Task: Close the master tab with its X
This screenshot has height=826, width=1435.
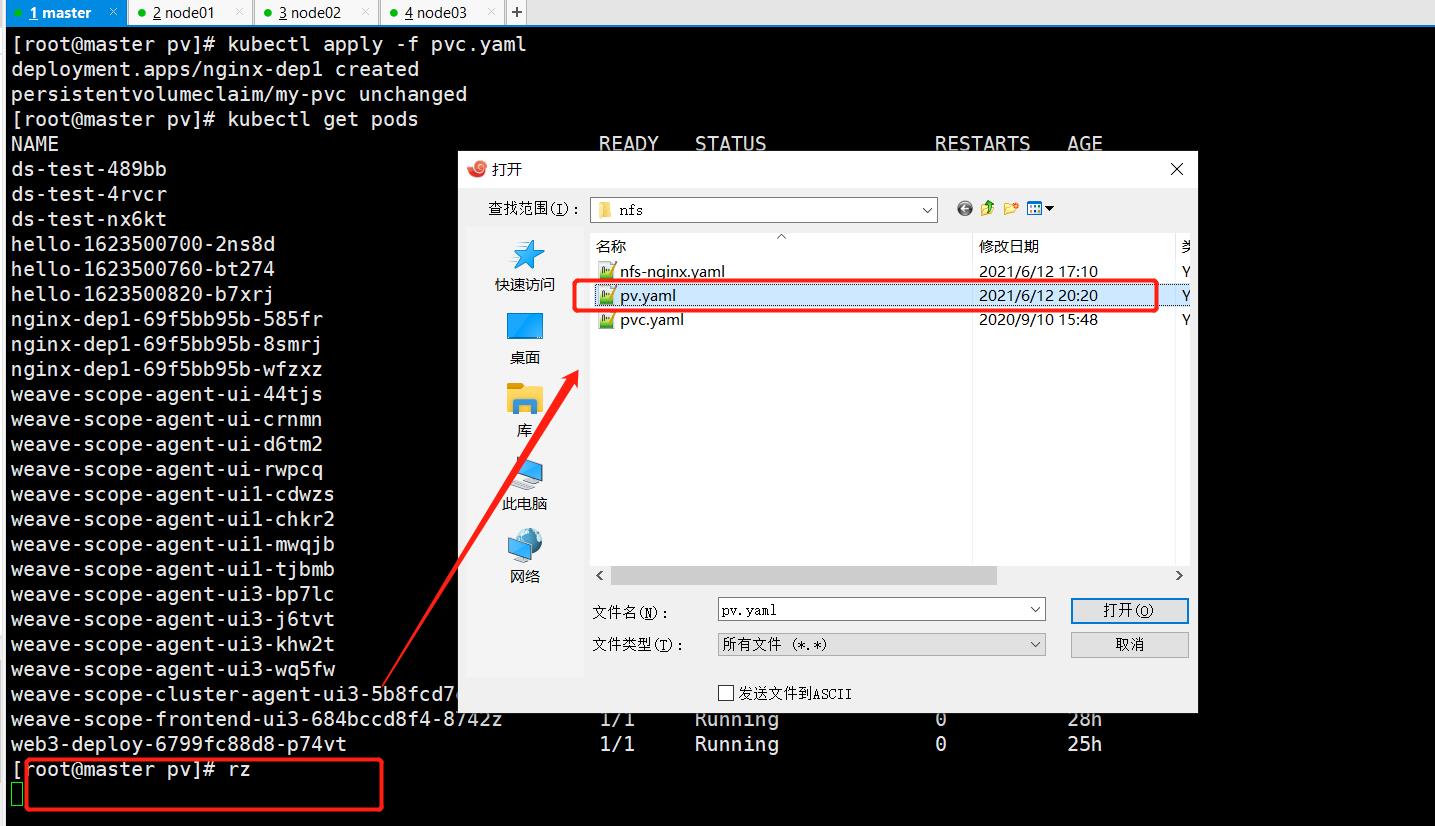Action: pyautogui.click(x=113, y=13)
